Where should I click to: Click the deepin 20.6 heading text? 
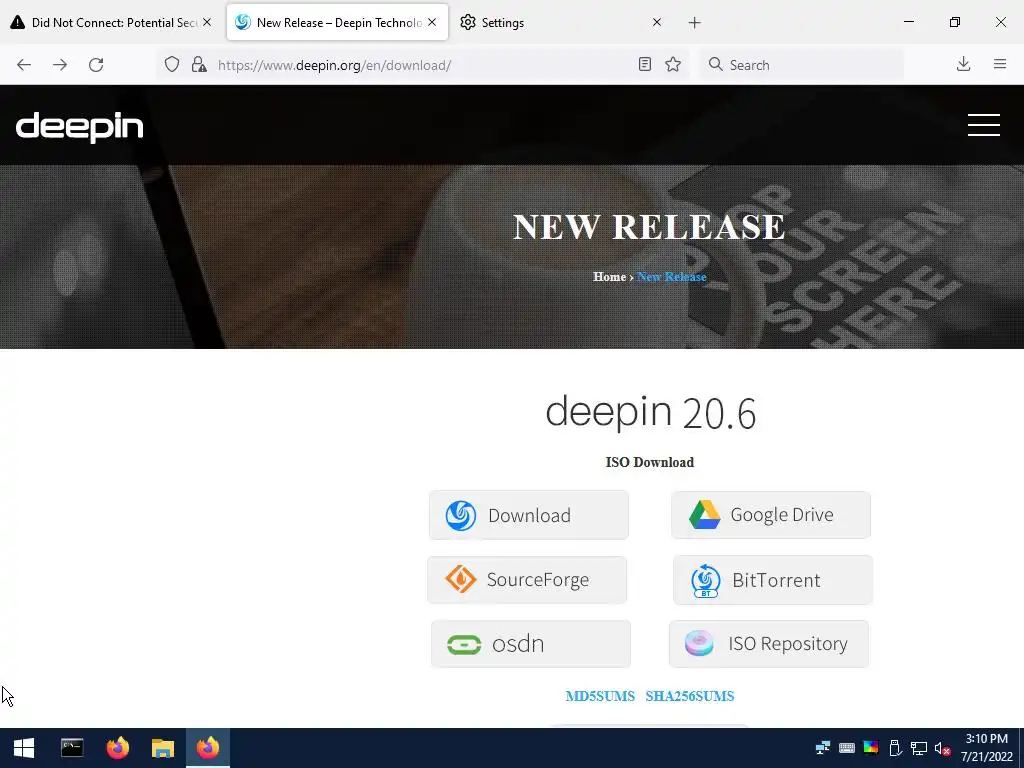point(650,412)
